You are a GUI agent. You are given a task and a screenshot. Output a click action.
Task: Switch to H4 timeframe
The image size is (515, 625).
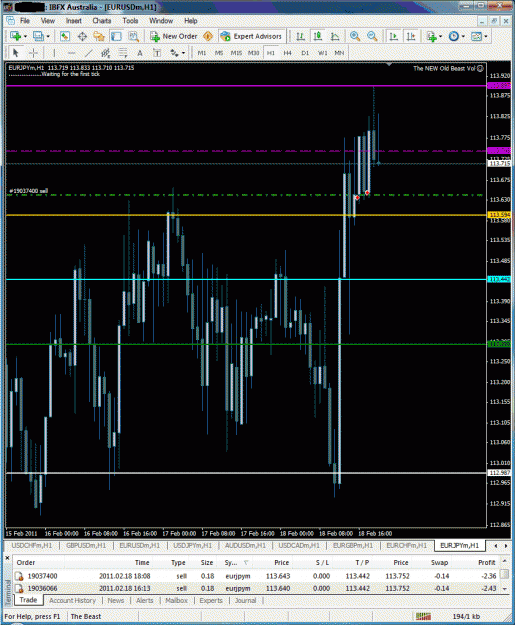[287, 53]
